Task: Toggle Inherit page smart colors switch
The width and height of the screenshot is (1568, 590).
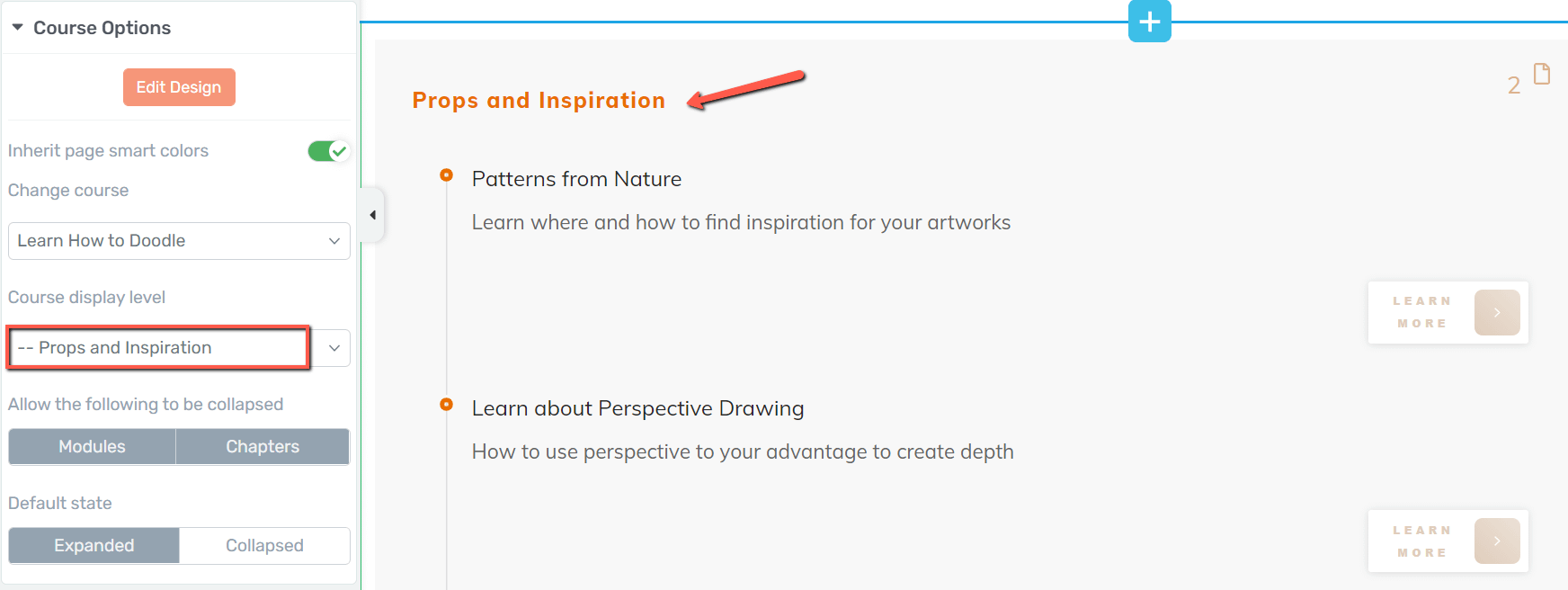Action: tap(328, 151)
